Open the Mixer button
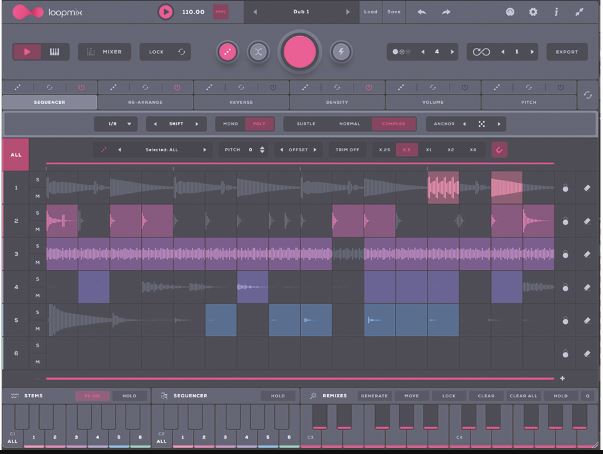 pyautogui.click(x=104, y=52)
